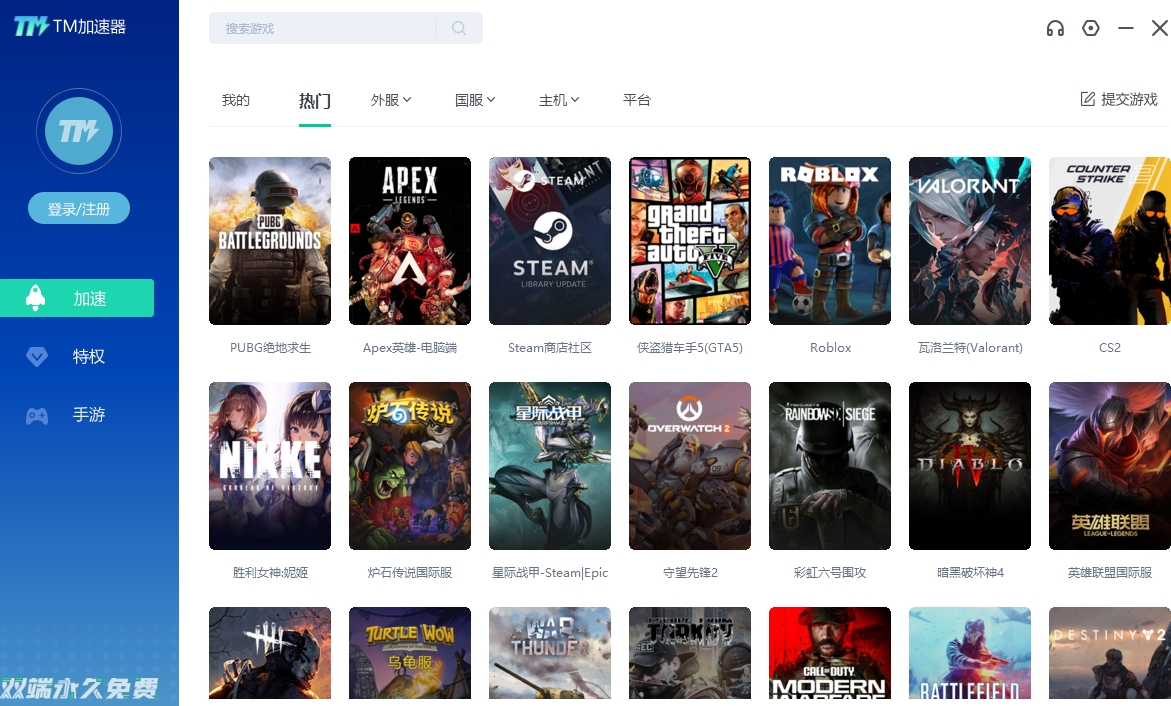Select 加速 in the sidebar
This screenshot has height=706, width=1171.
pyautogui.click(x=77, y=298)
